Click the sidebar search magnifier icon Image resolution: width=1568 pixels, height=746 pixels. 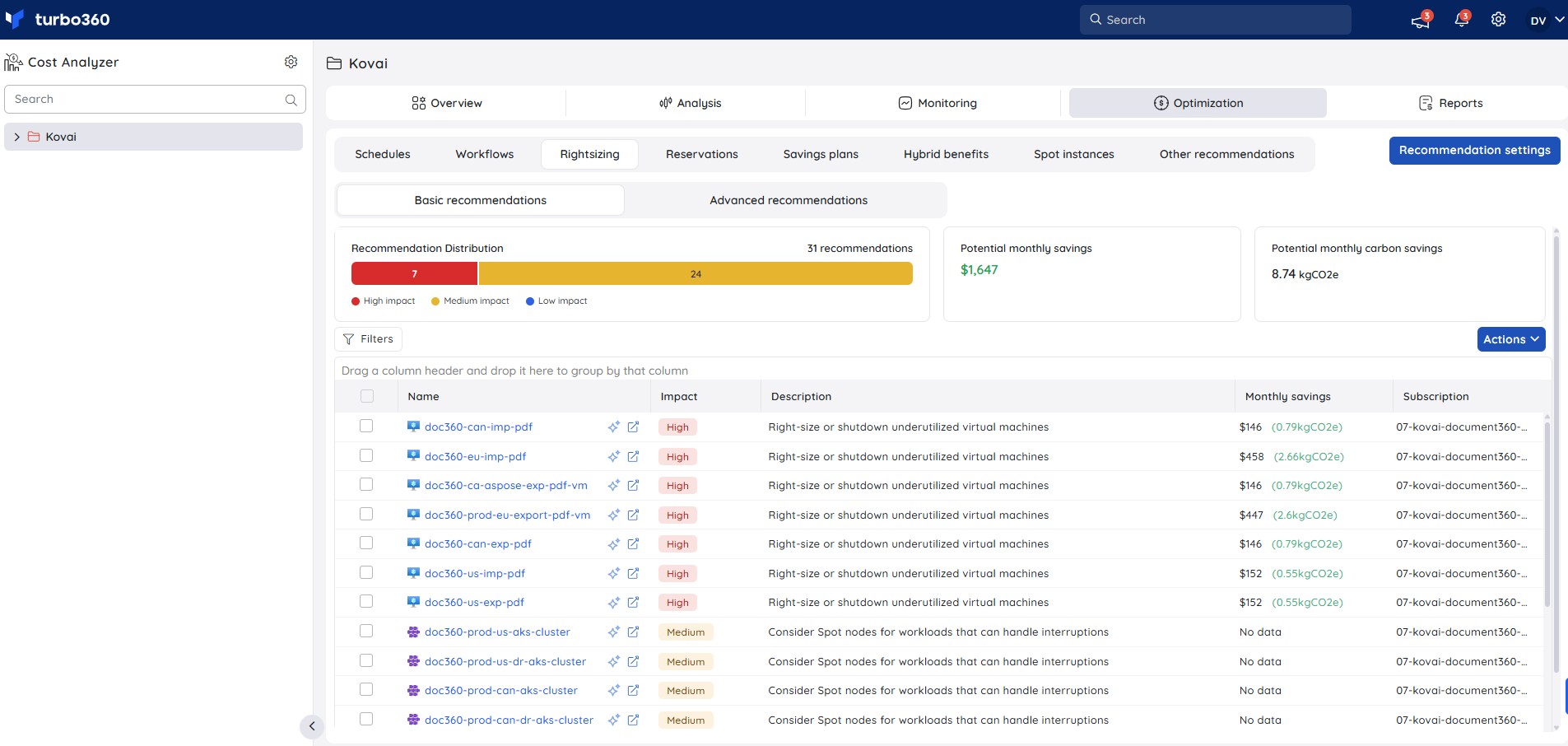click(291, 100)
